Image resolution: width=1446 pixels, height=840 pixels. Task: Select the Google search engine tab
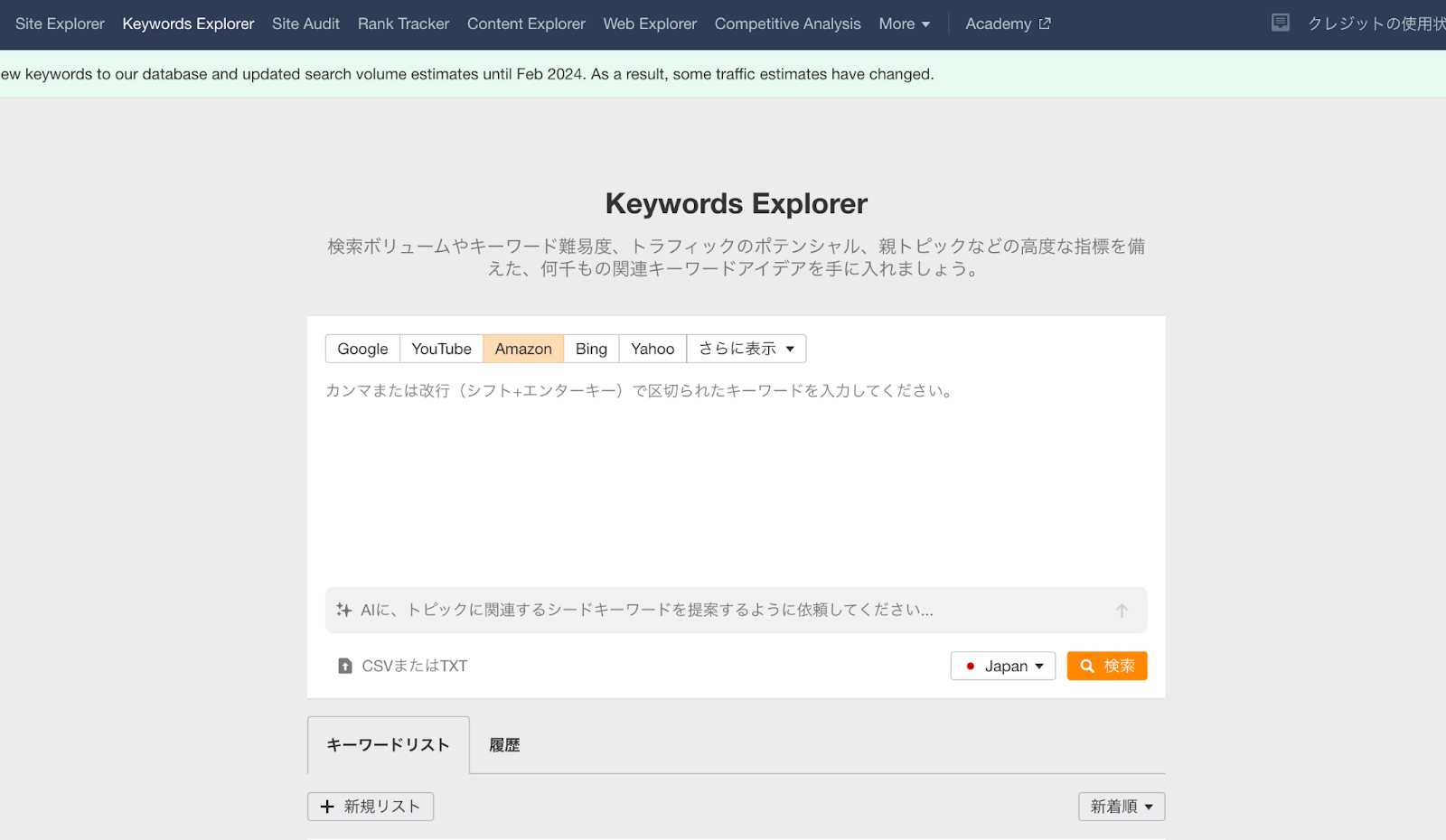click(362, 349)
